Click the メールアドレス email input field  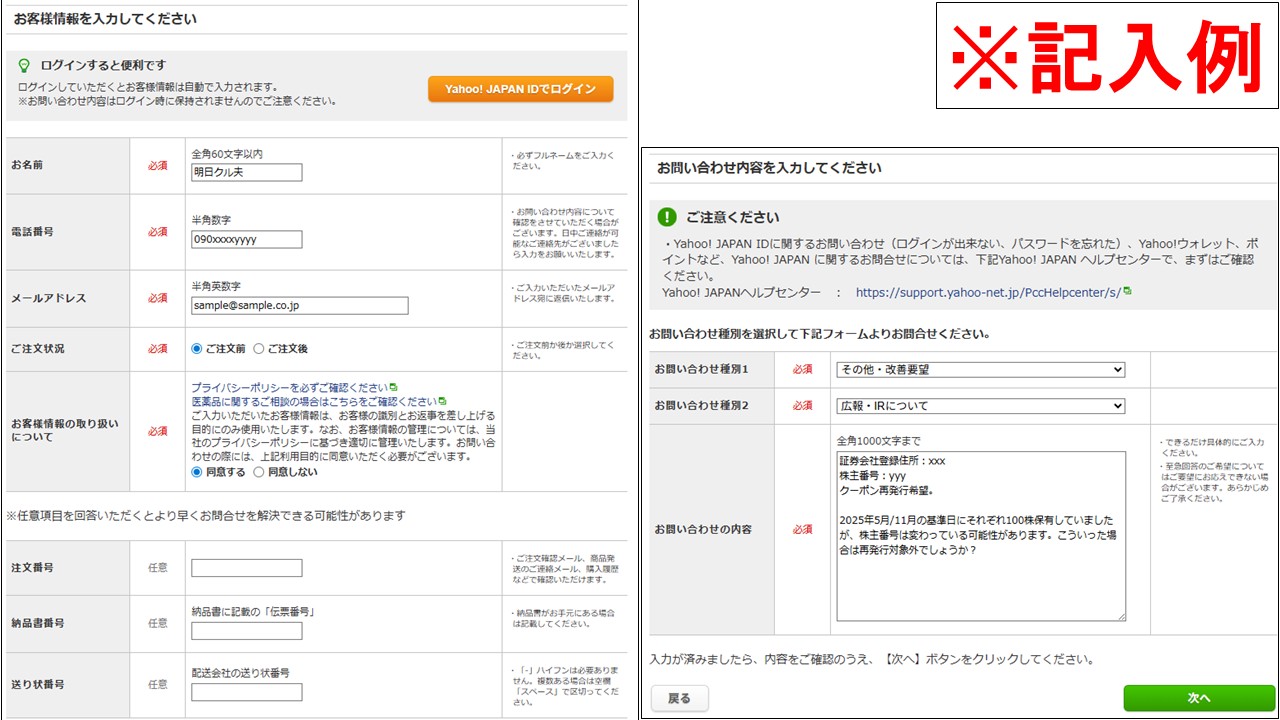299,306
